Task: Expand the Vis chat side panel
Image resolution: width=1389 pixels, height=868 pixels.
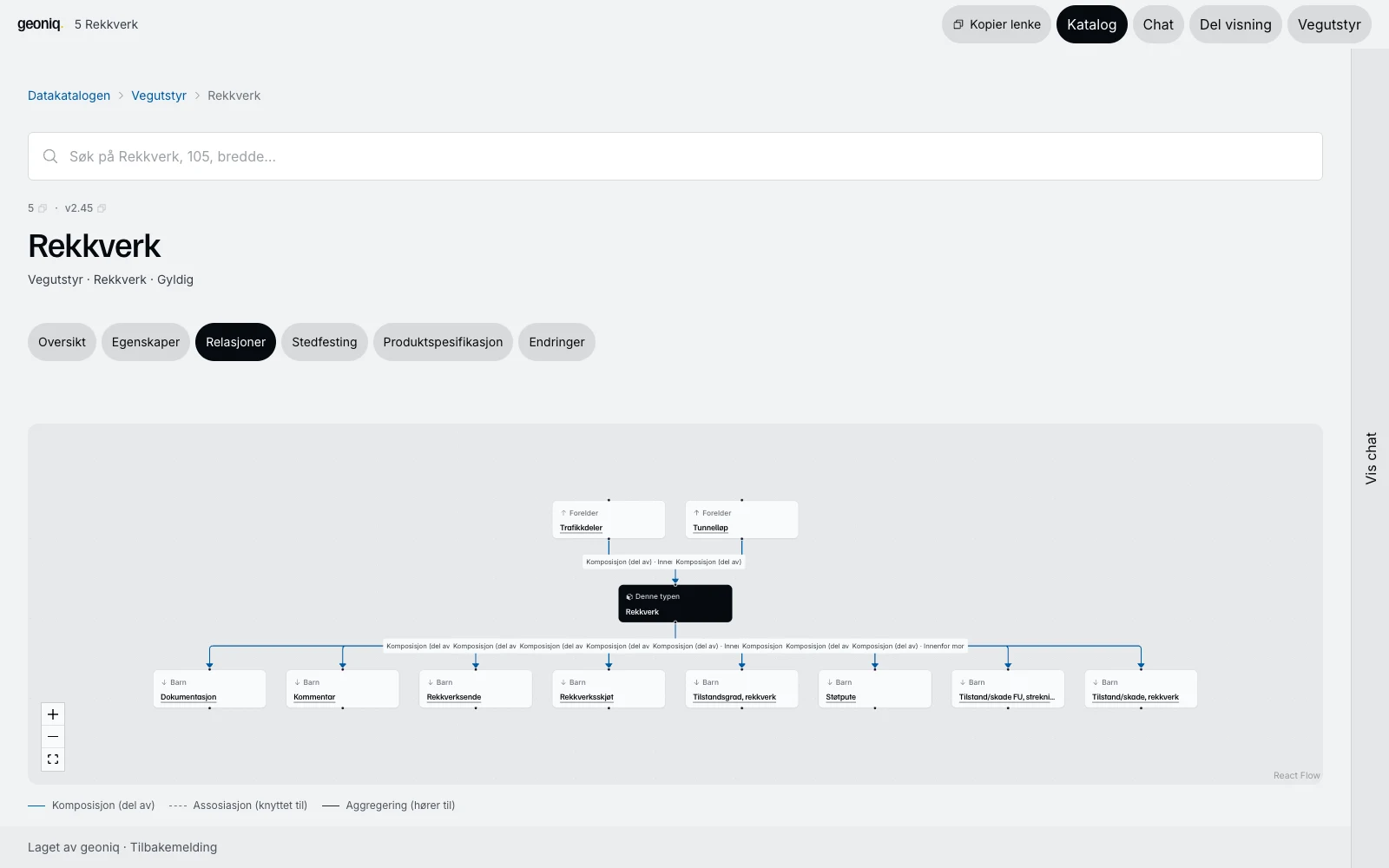Action: [1371, 458]
